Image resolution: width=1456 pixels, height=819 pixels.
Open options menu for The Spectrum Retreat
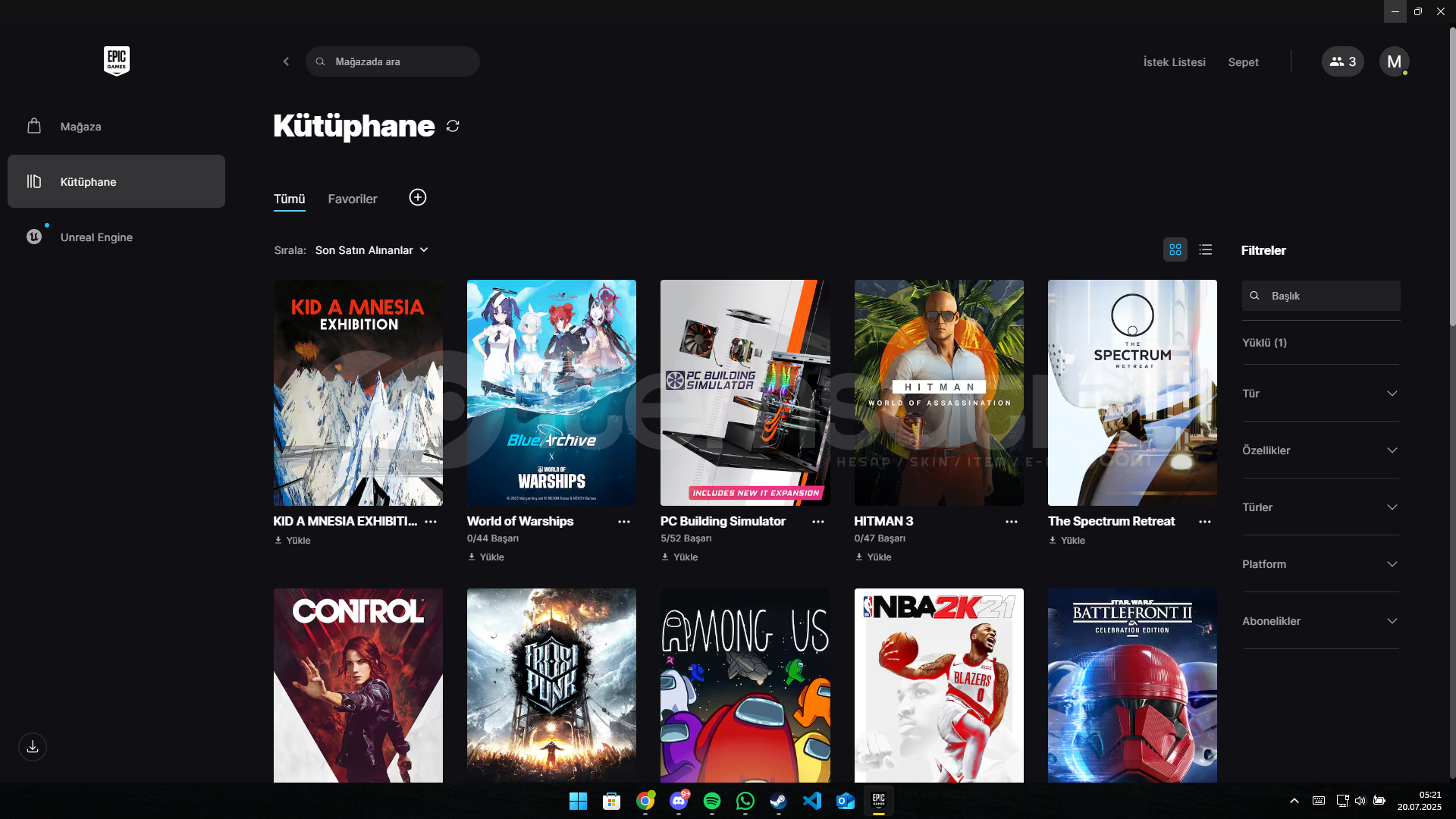(x=1205, y=522)
